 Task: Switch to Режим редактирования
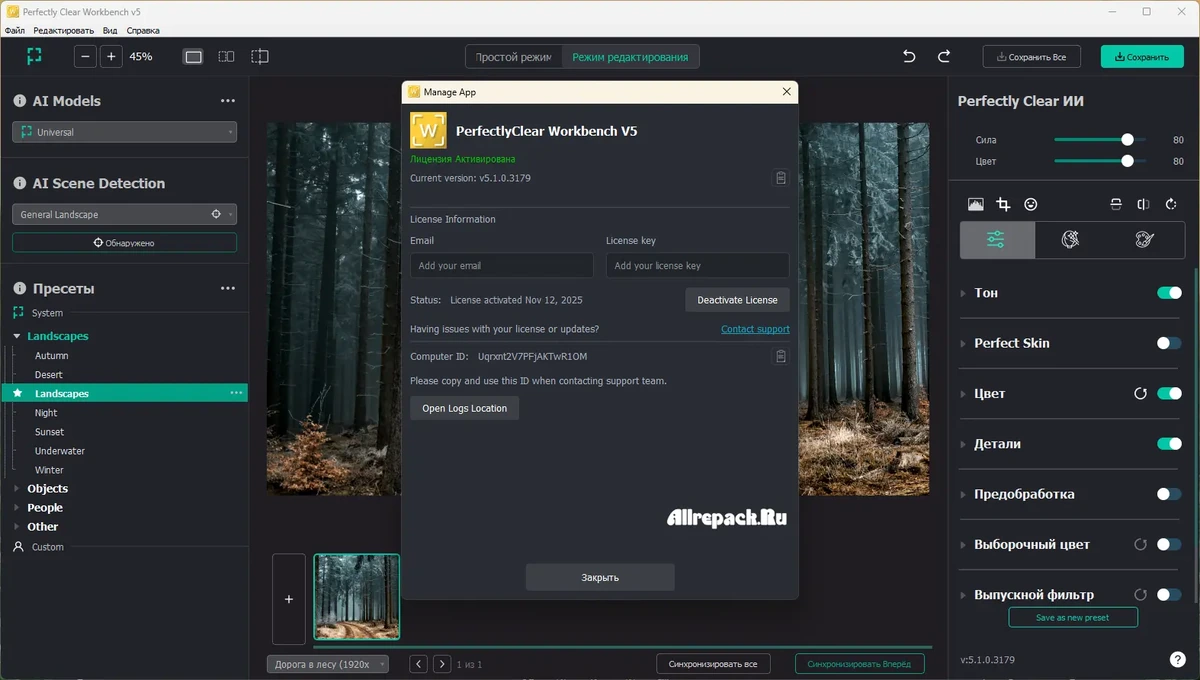630,57
